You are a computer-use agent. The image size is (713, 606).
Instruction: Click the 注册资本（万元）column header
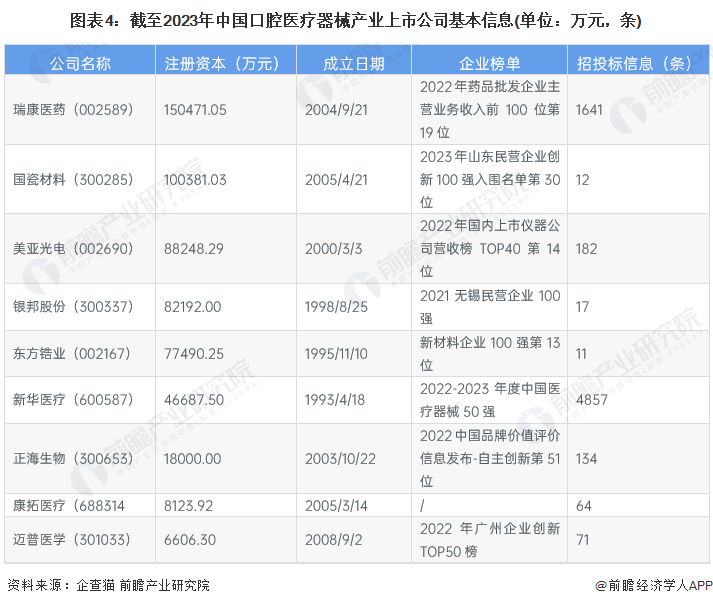click(222, 62)
